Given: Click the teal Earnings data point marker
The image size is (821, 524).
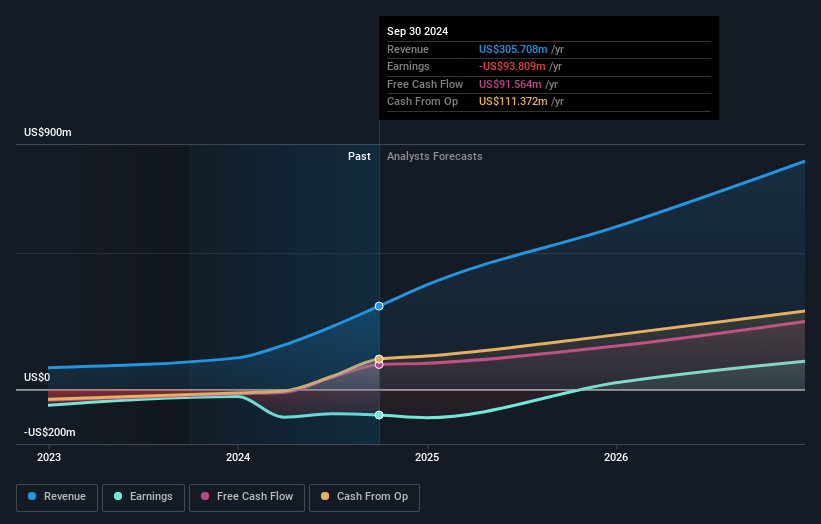Looking at the screenshot, I should (379, 415).
